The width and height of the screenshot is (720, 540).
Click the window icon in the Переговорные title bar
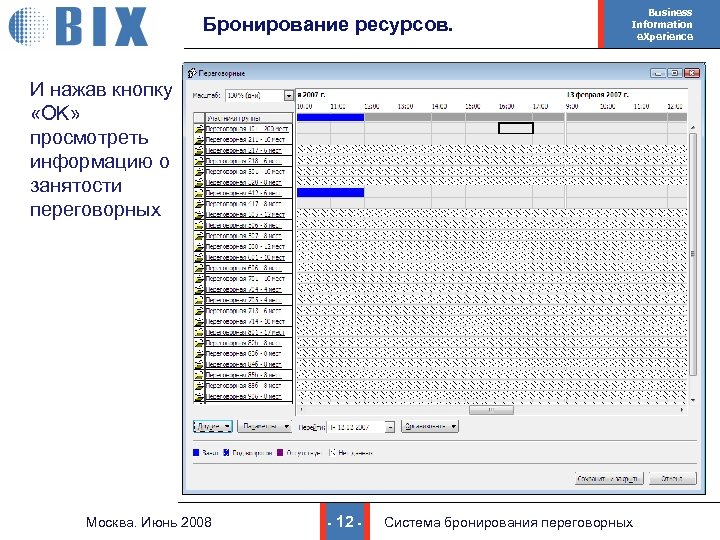(192, 73)
